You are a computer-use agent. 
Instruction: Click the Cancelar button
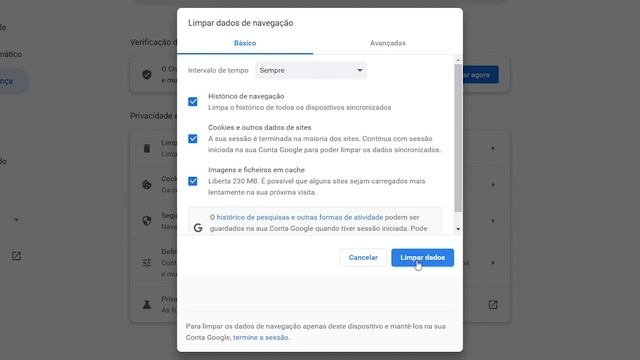pos(363,258)
